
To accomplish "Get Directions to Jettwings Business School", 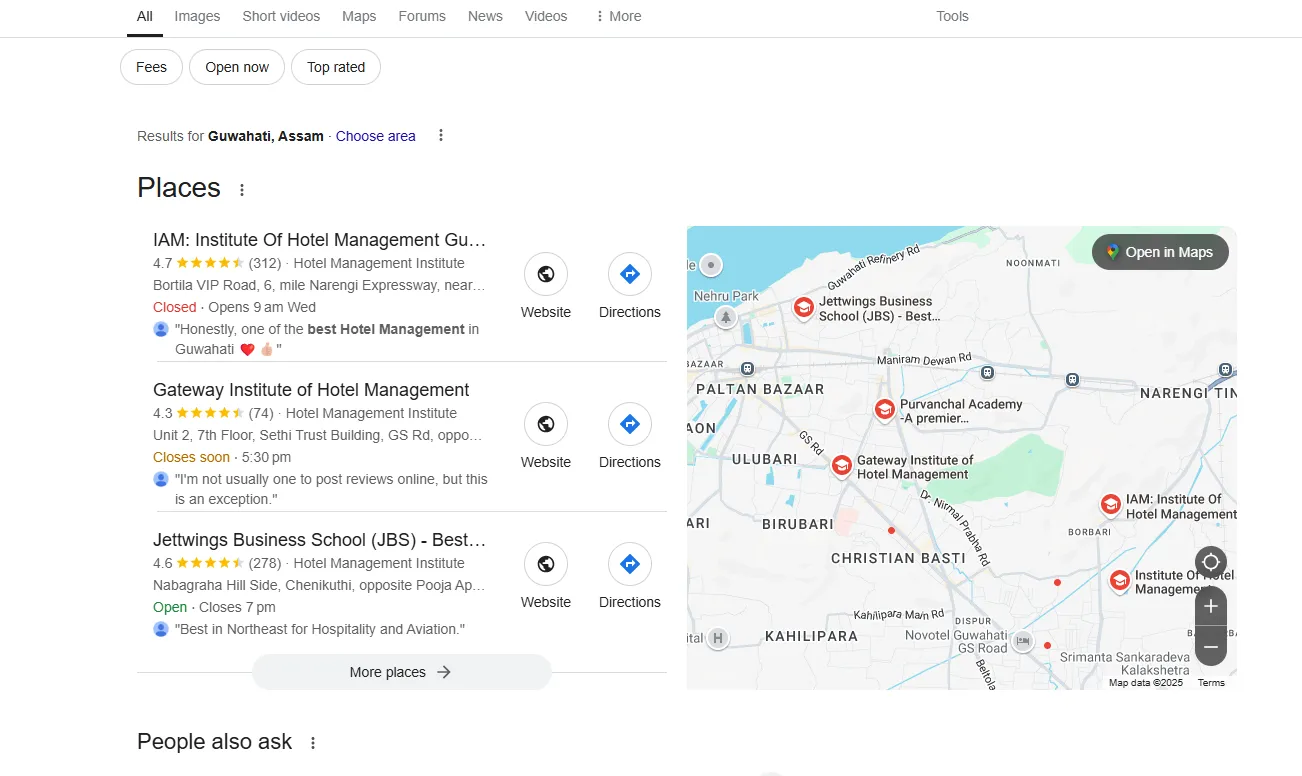I will point(630,564).
